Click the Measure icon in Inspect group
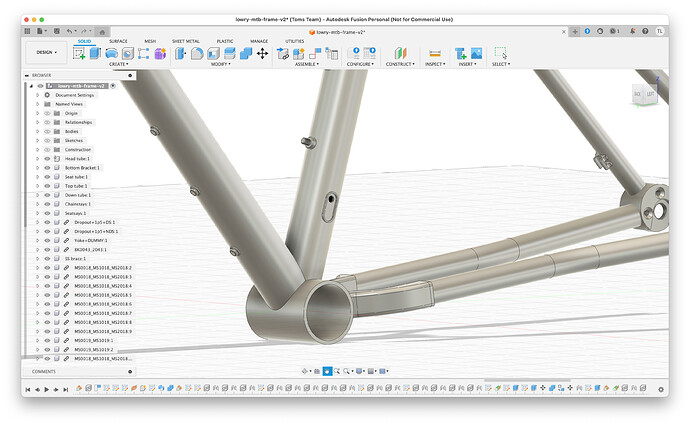 [435, 53]
